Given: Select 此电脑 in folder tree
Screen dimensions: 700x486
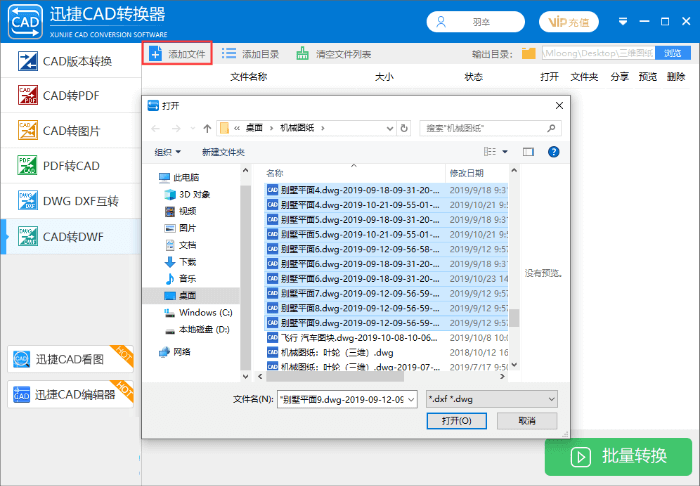Looking at the screenshot, I should (179, 178).
